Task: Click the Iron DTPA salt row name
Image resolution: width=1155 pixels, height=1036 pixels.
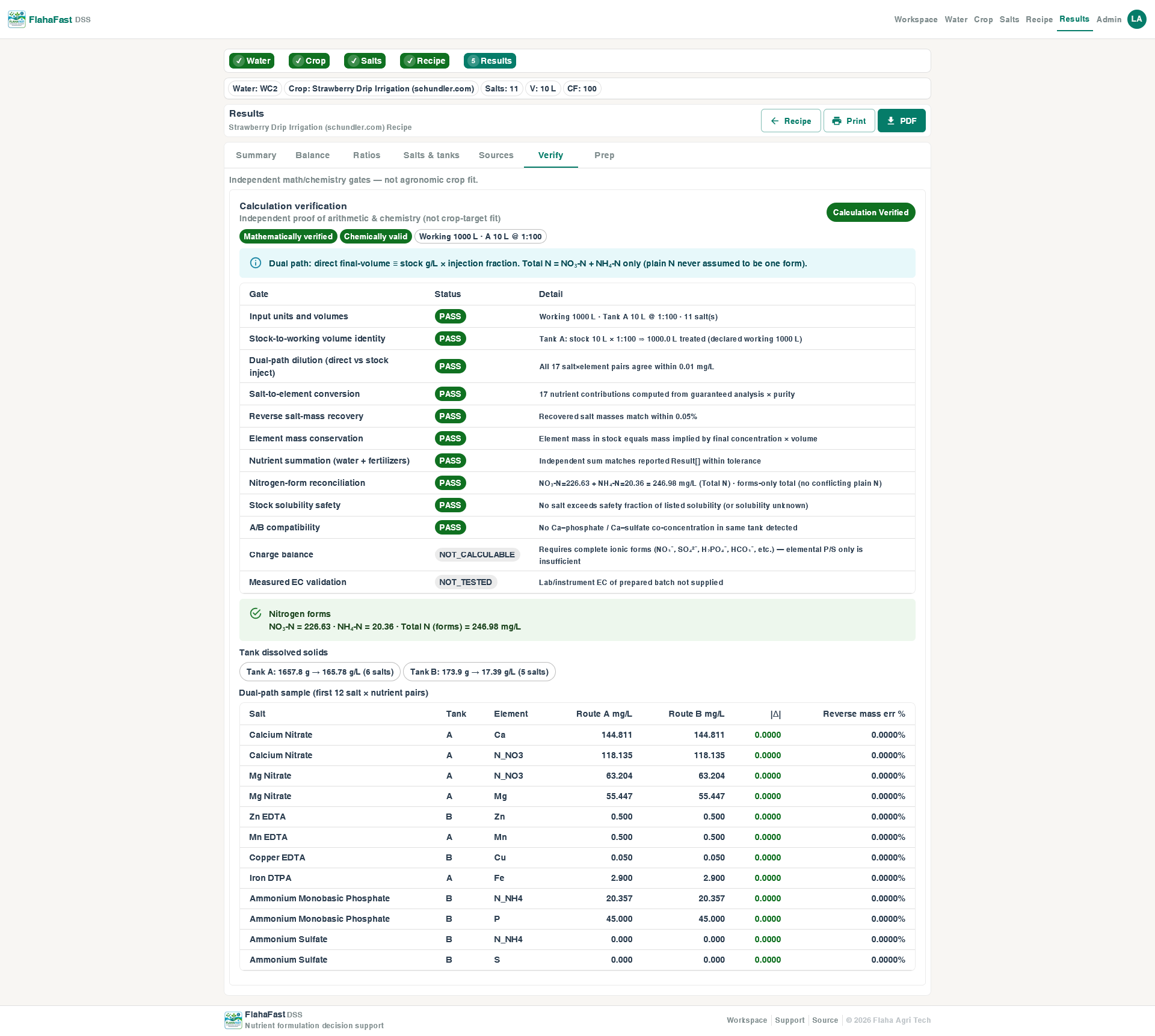Action: (x=270, y=878)
